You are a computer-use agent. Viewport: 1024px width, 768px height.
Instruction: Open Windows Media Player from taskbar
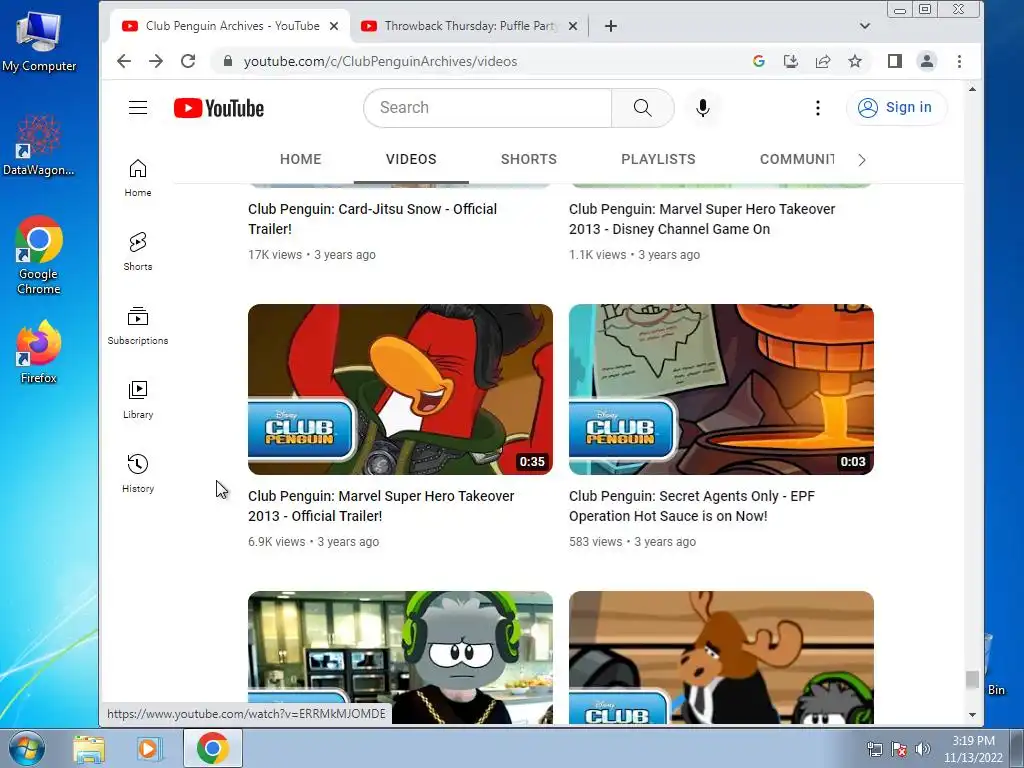point(148,748)
